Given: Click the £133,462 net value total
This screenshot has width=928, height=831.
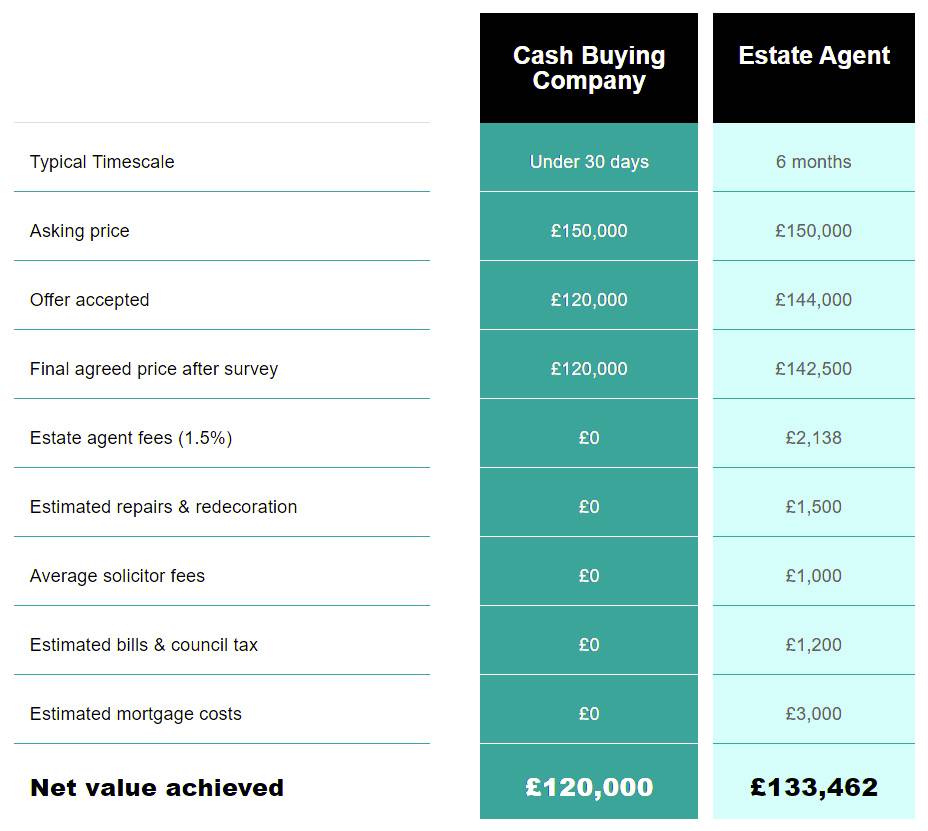Looking at the screenshot, I should click(814, 788).
